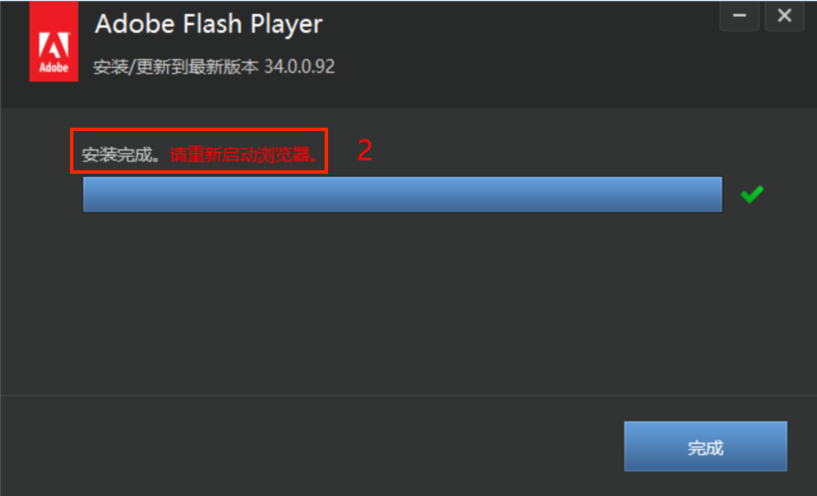Click the red annotation number 2
The width and height of the screenshot is (817, 496).
pos(365,151)
